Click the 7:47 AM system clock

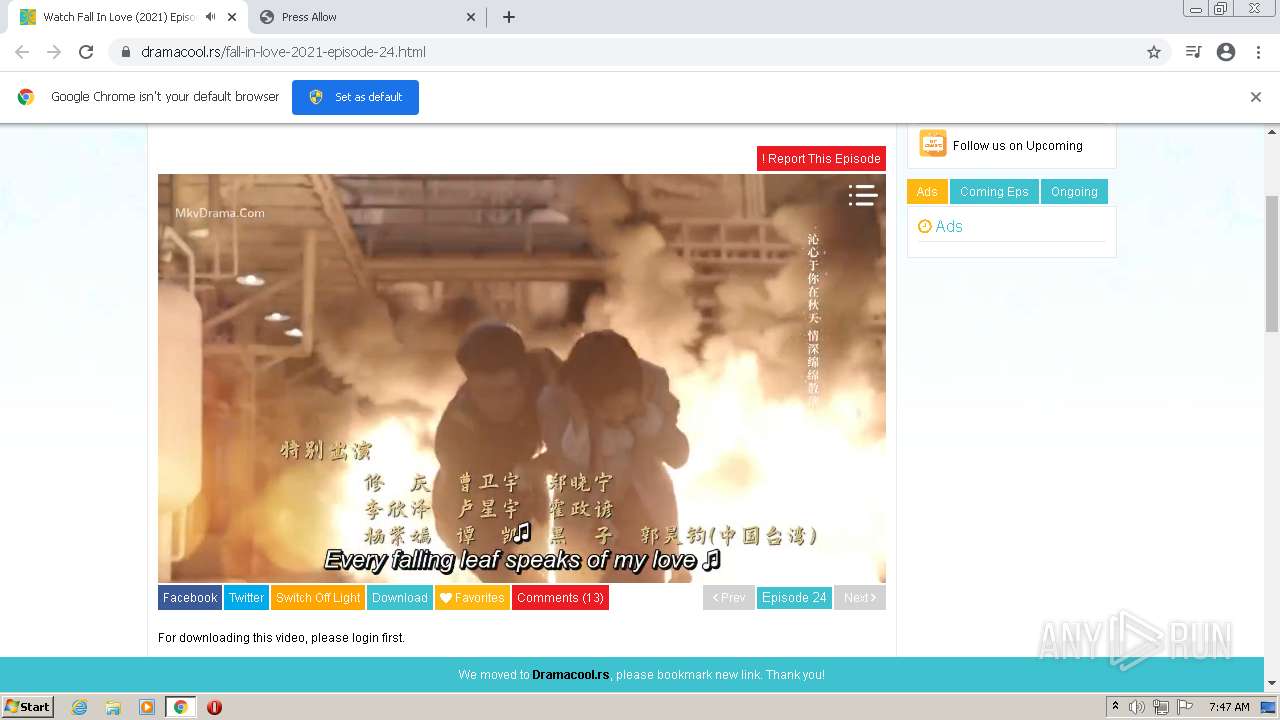click(x=1229, y=707)
